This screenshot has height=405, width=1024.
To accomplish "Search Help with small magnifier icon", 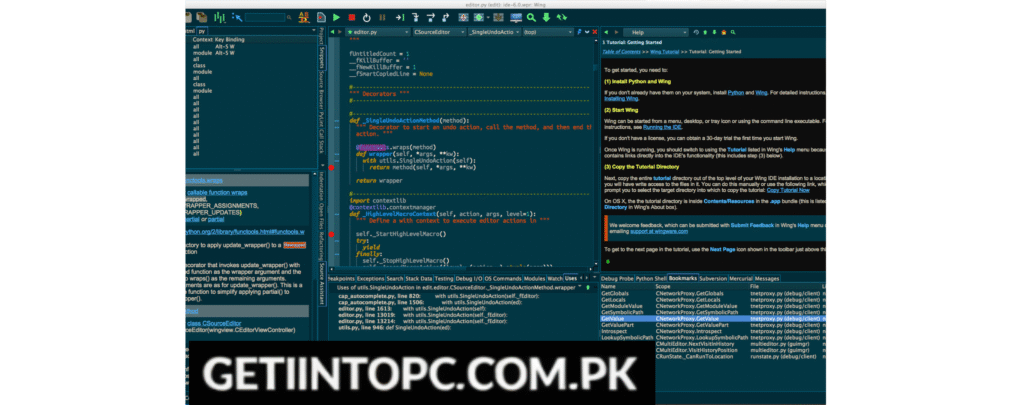I will [733, 32].
